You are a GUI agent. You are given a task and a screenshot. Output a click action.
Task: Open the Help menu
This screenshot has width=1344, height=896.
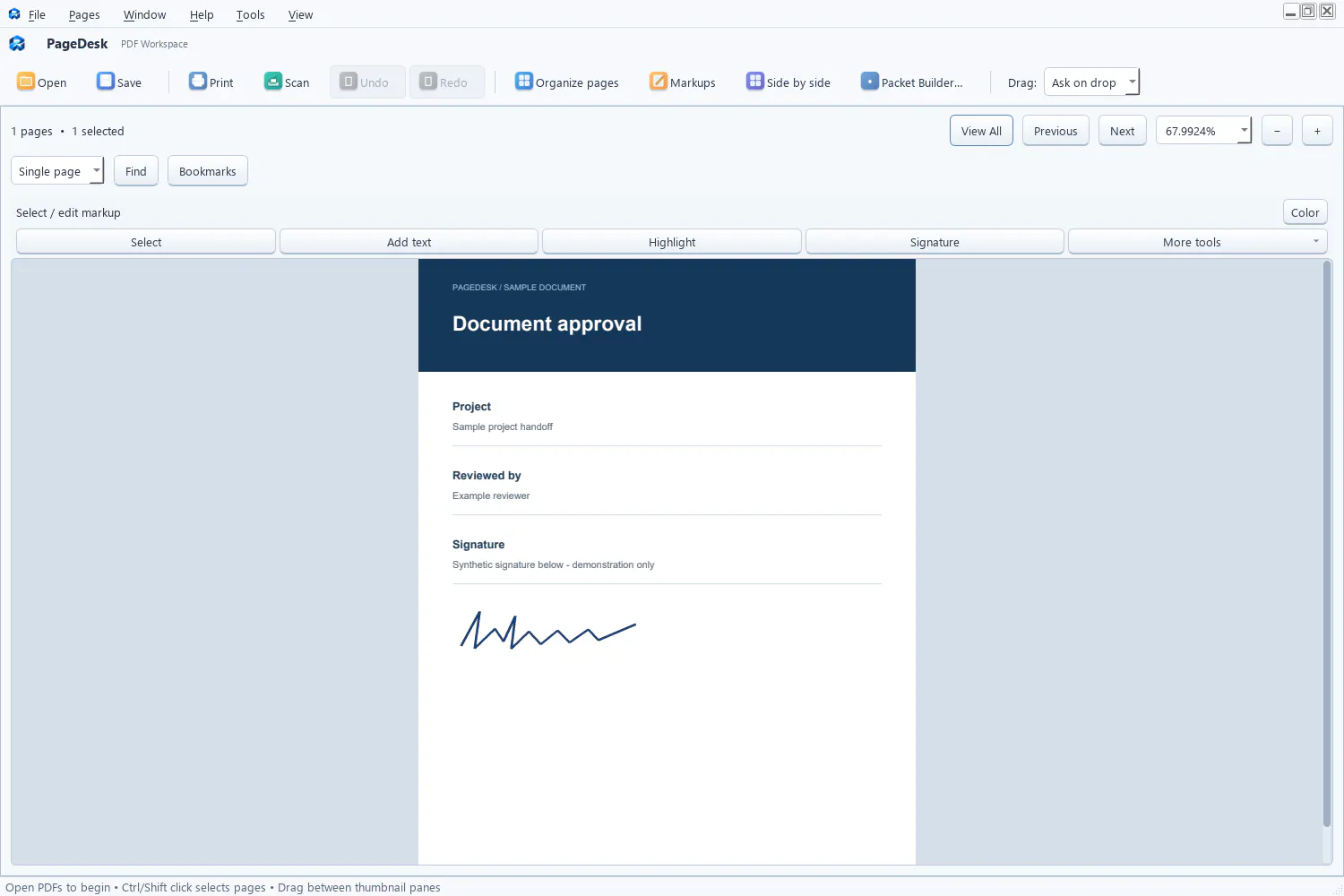click(x=202, y=14)
